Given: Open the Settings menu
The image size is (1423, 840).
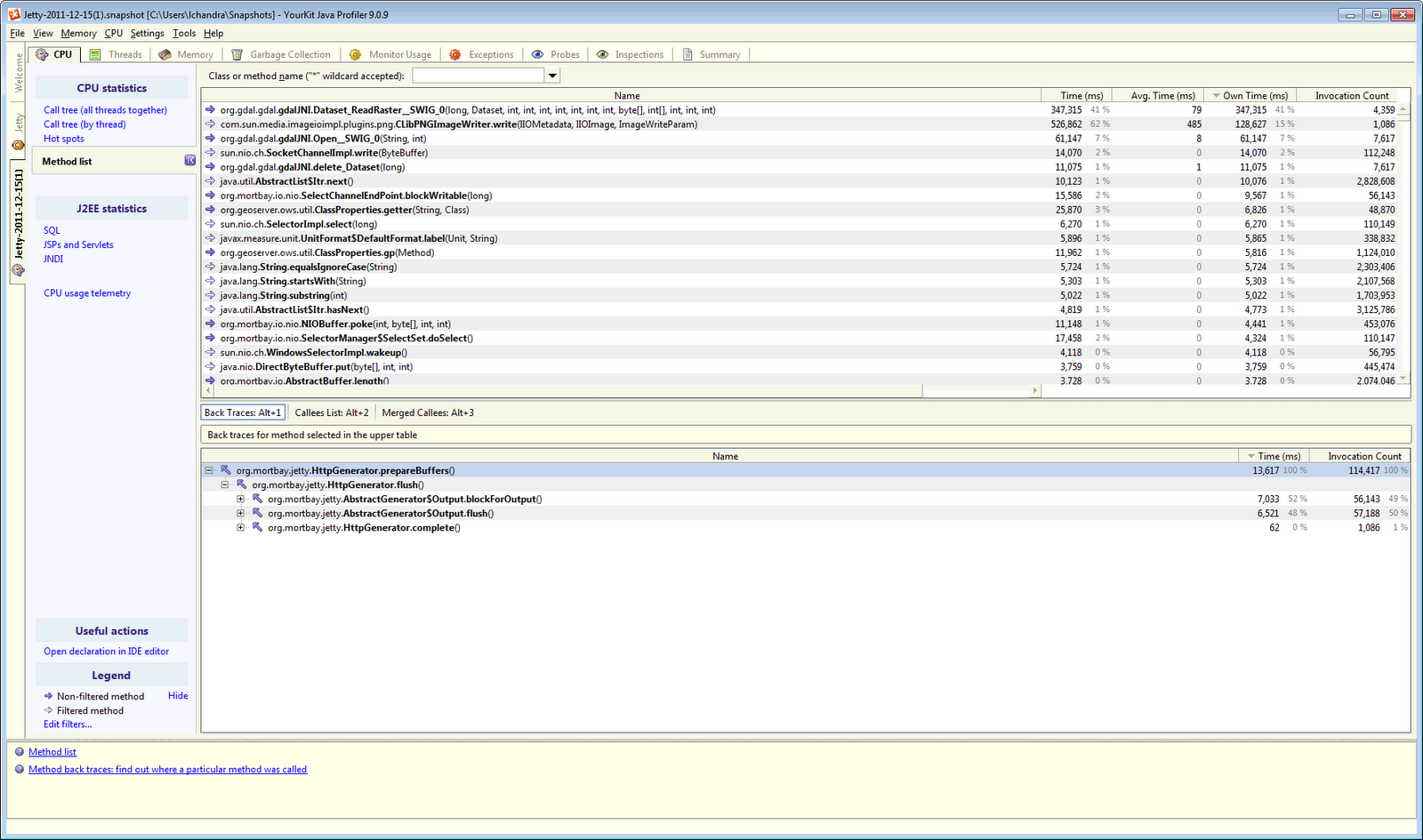Looking at the screenshot, I should 148,33.
